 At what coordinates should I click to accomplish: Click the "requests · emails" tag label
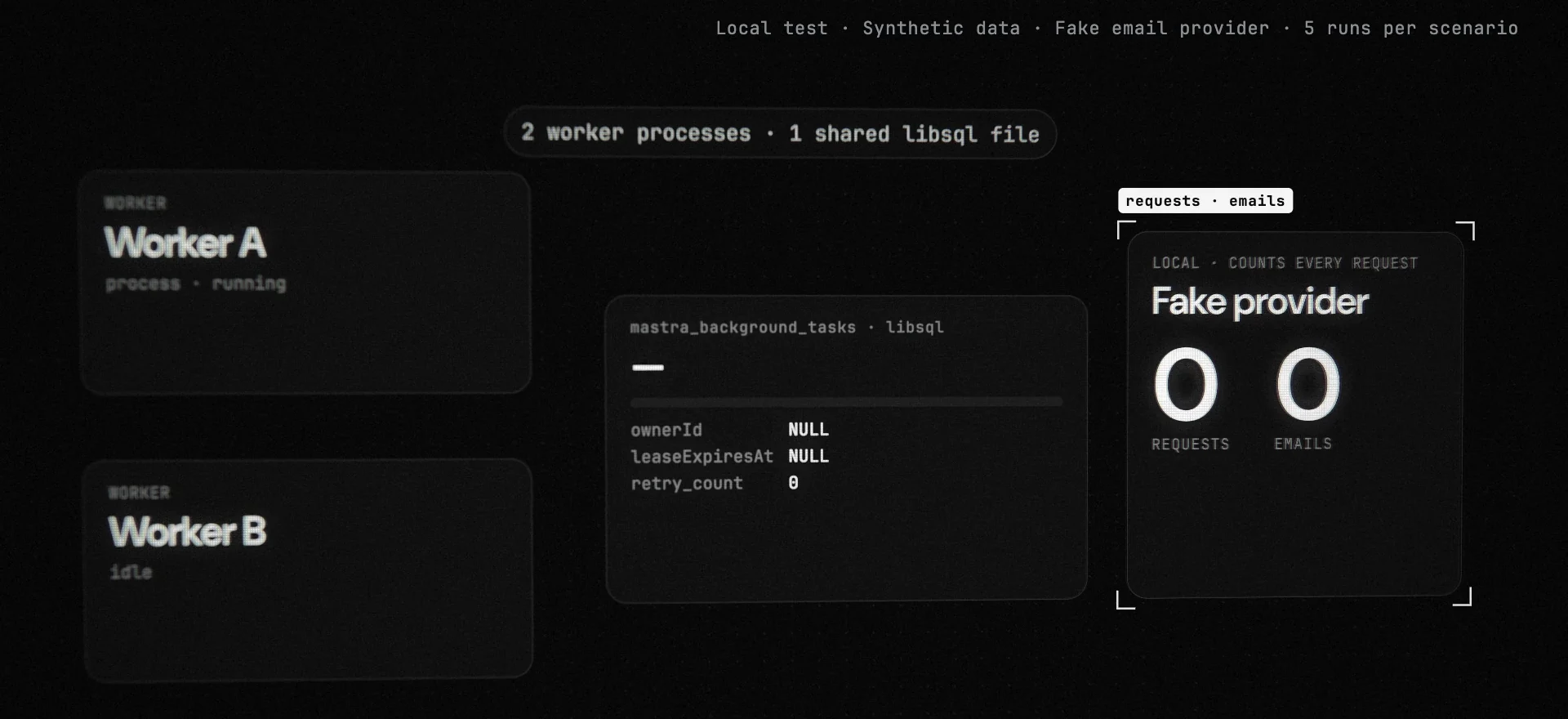pyautogui.click(x=1205, y=200)
